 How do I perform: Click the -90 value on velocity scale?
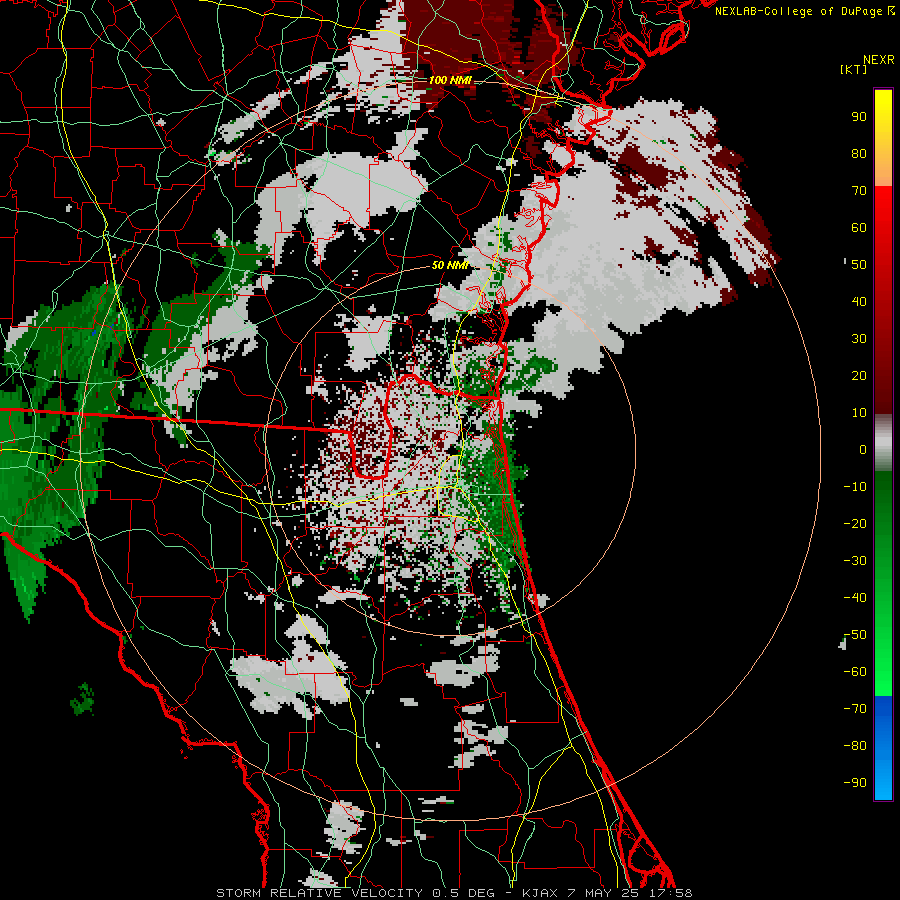855,783
